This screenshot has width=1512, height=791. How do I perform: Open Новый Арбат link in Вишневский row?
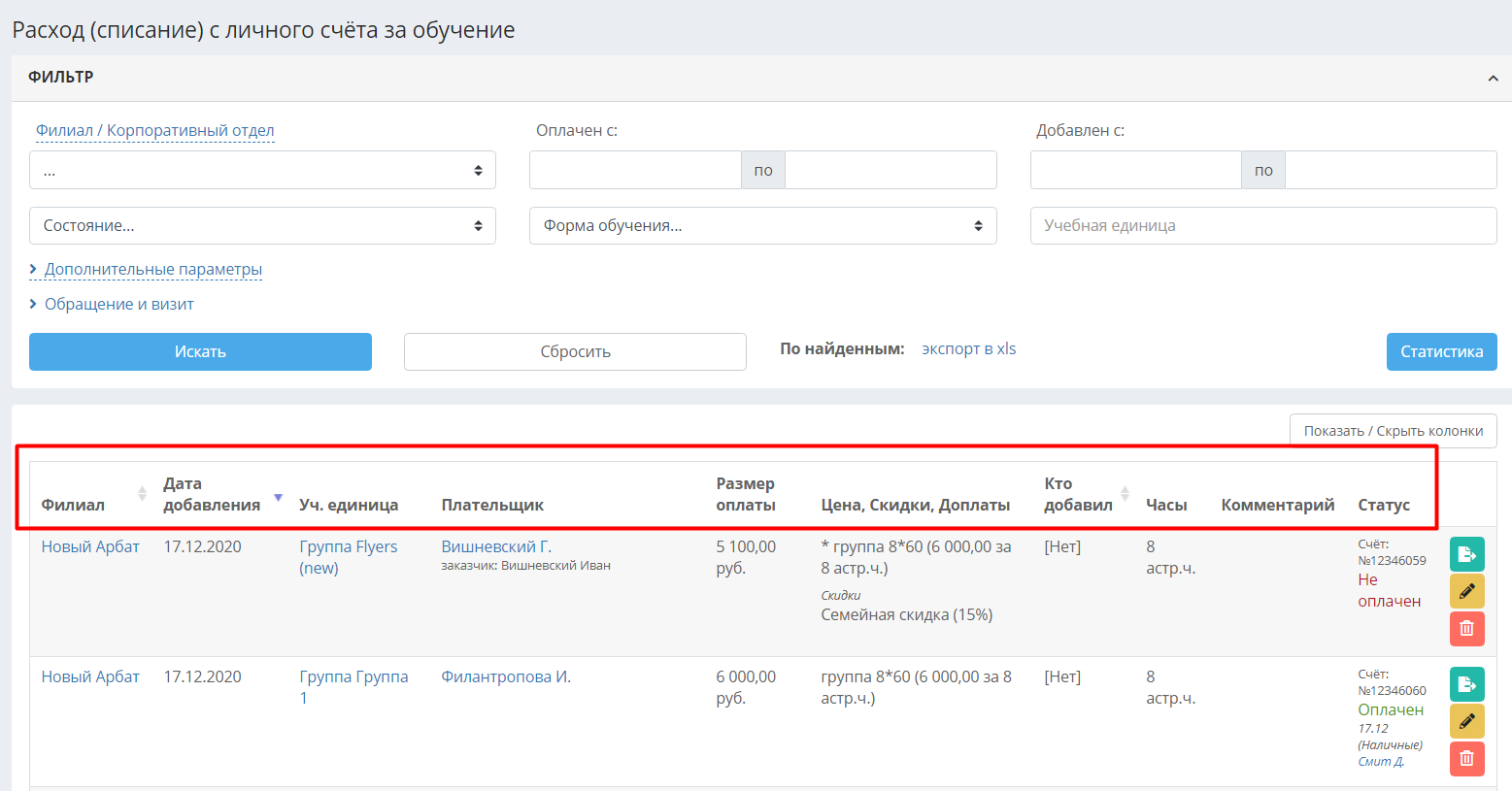90,546
